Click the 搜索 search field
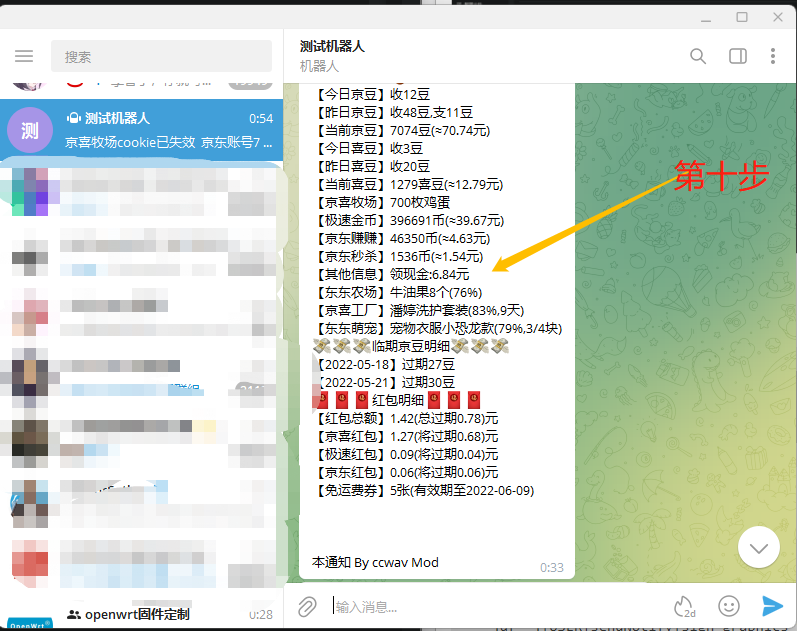This screenshot has height=631, width=797. pyautogui.click(x=161, y=56)
